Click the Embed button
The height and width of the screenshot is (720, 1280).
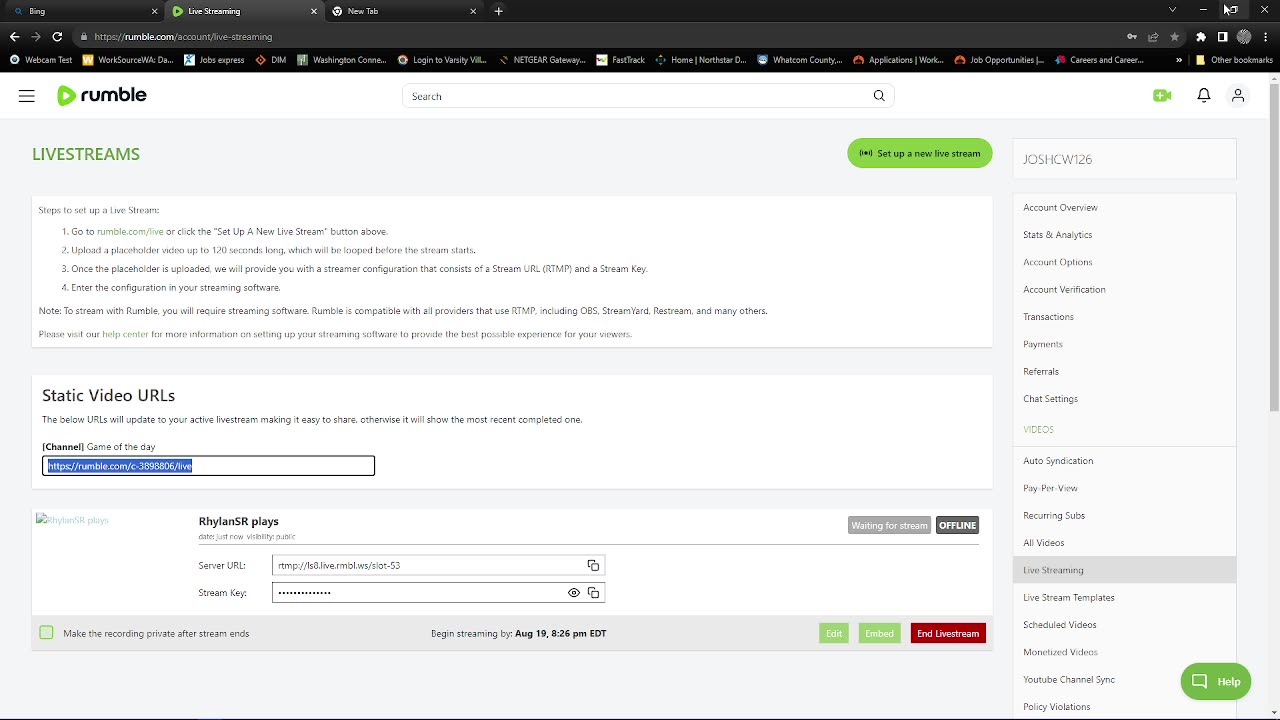click(879, 633)
